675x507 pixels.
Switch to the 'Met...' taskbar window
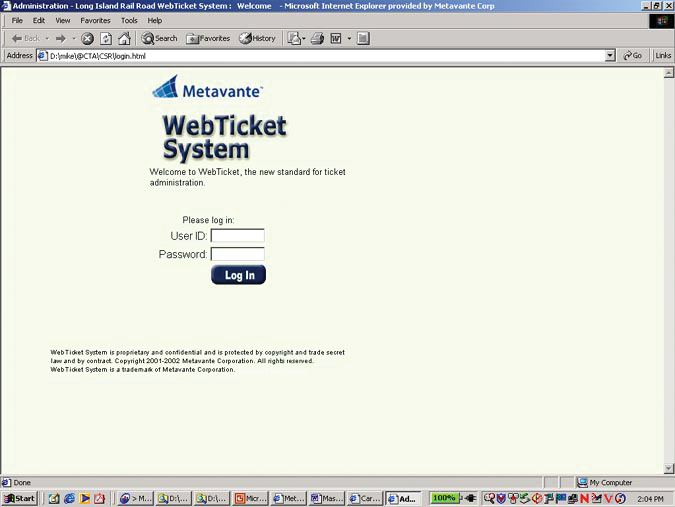288,498
